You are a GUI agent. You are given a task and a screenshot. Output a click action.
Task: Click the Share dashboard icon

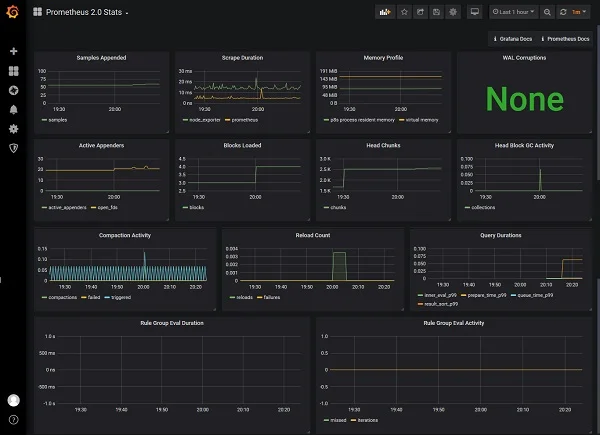(420, 12)
